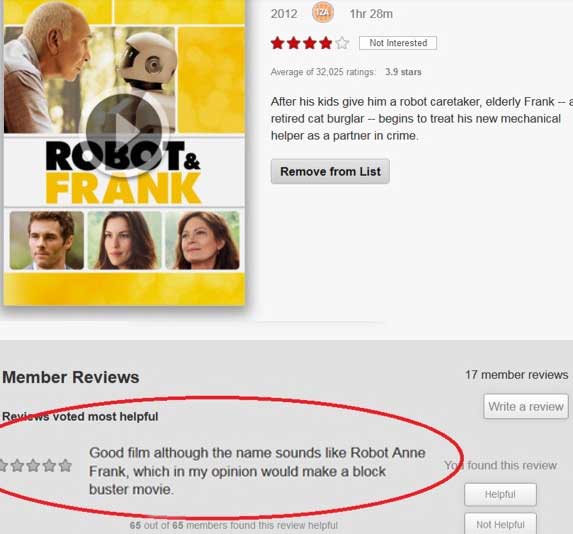Rate the movie one red star
Image resolution: width=573 pixels, height=534 pixels.
click(x=278, y=43)
